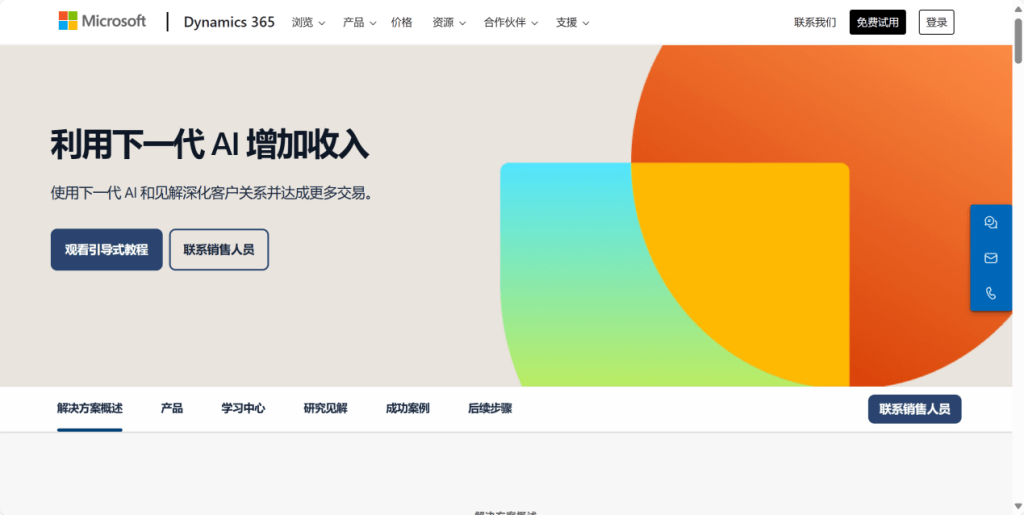
Task: Select the 学习中心 tab
Action: (243, 408)
